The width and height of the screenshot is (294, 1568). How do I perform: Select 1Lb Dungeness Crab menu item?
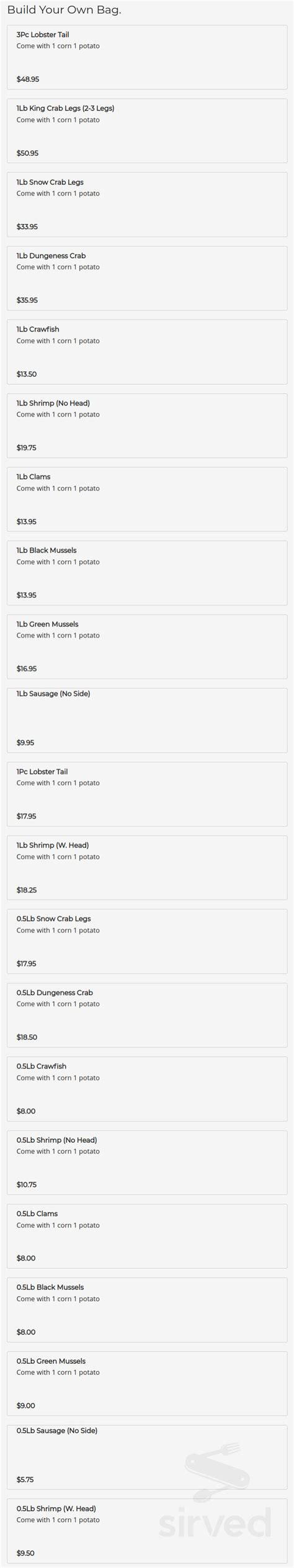coord(147,278)
